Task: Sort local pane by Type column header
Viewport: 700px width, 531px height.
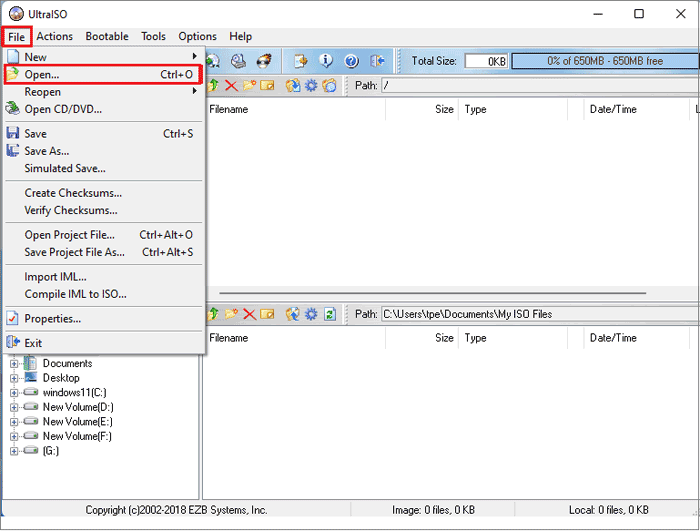Action: pos(512,338)
